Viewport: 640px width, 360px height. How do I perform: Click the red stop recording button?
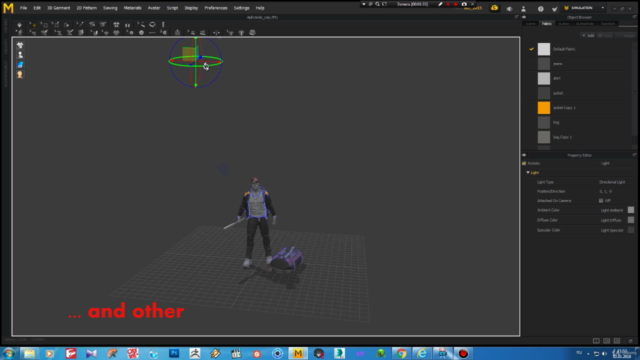456,4
